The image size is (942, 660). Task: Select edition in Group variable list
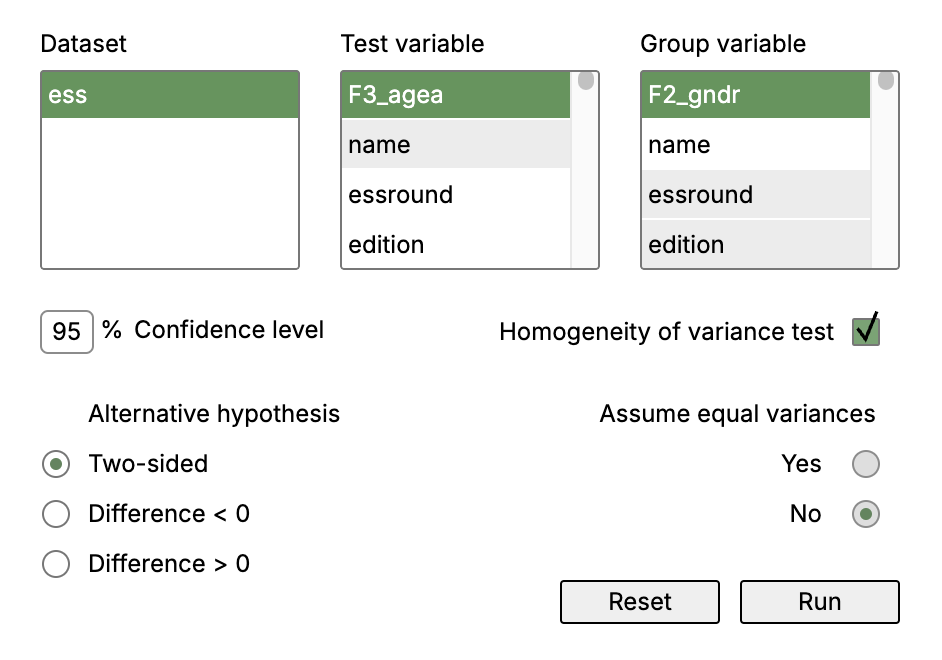click(755, 244)
